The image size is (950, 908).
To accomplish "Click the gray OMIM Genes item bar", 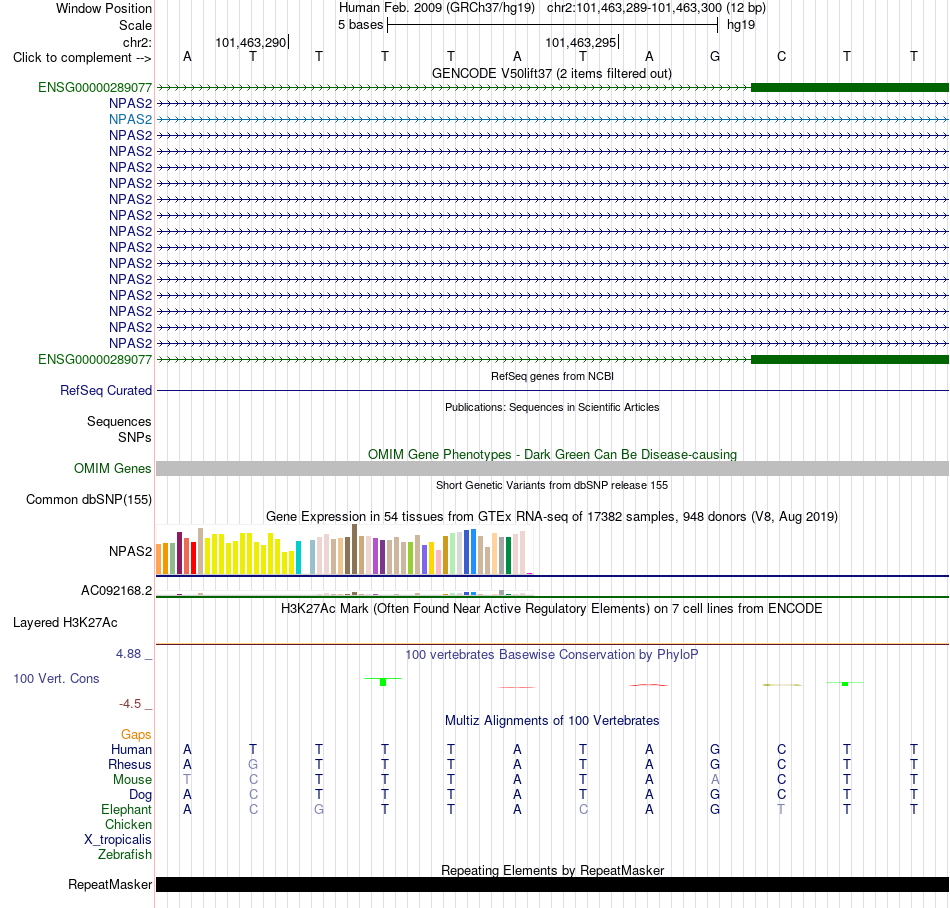I will pos(552,468).
